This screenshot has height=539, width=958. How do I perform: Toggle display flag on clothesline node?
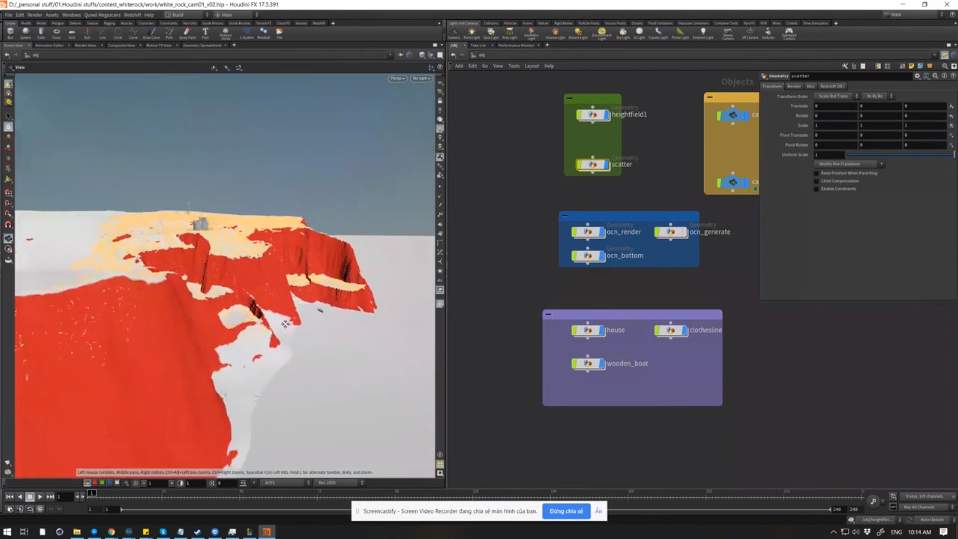click(684, 331)
